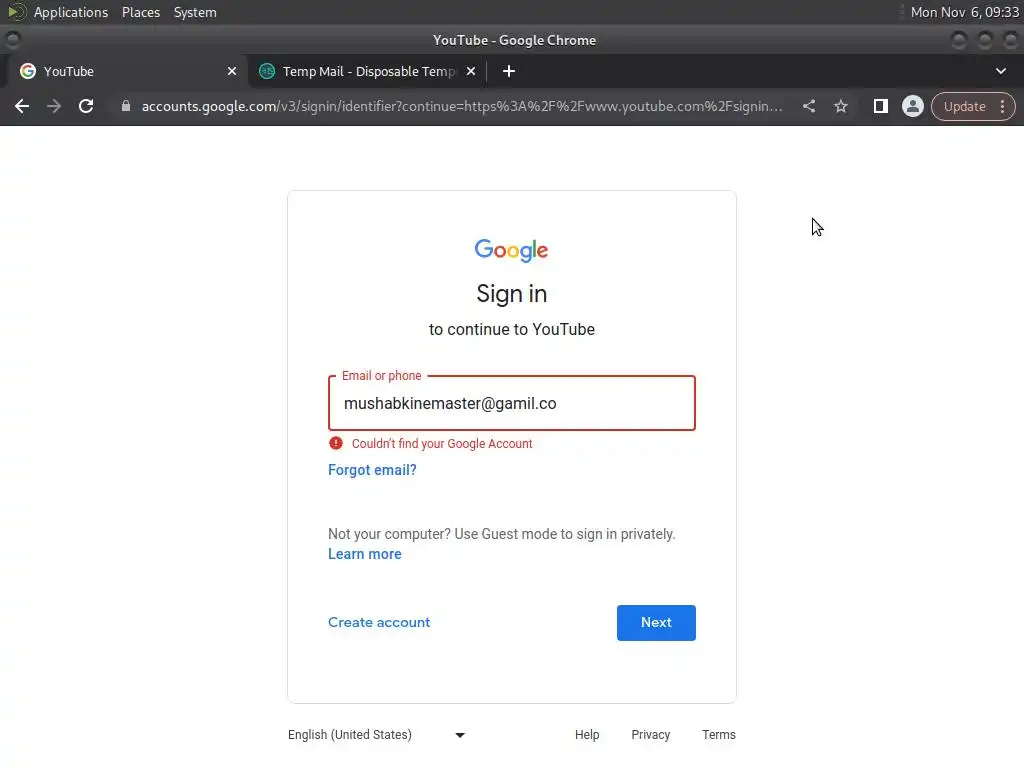Bookmark this page with the star icon
The height and width of the screenshot is (768, 1024).
[x=841, y=106]
